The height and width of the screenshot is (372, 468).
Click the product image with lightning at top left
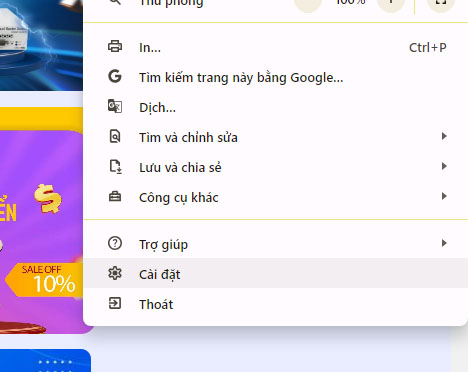pos(41,45)
